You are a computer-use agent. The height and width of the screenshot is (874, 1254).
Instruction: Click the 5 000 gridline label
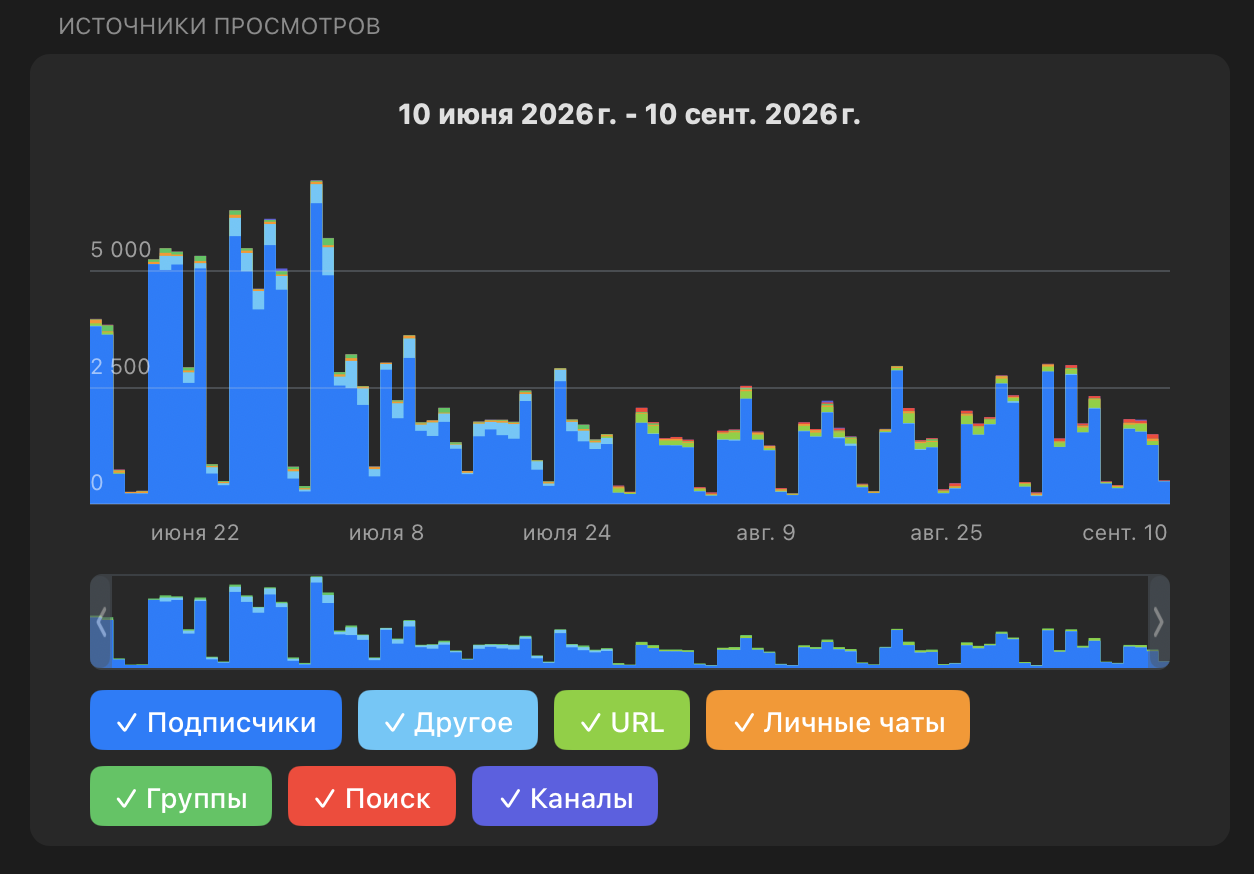tap(121, 249)
